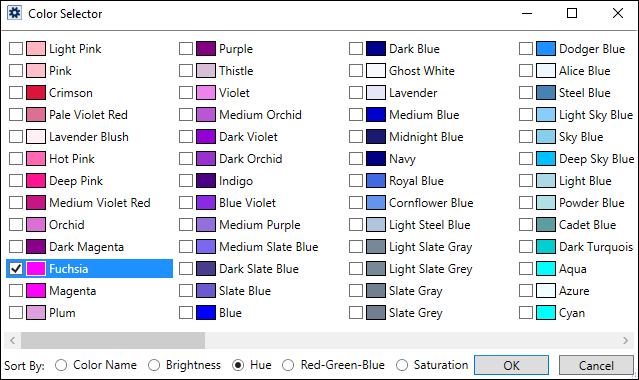Tick the Dark Blue checkbox

(x=356, y=49)
